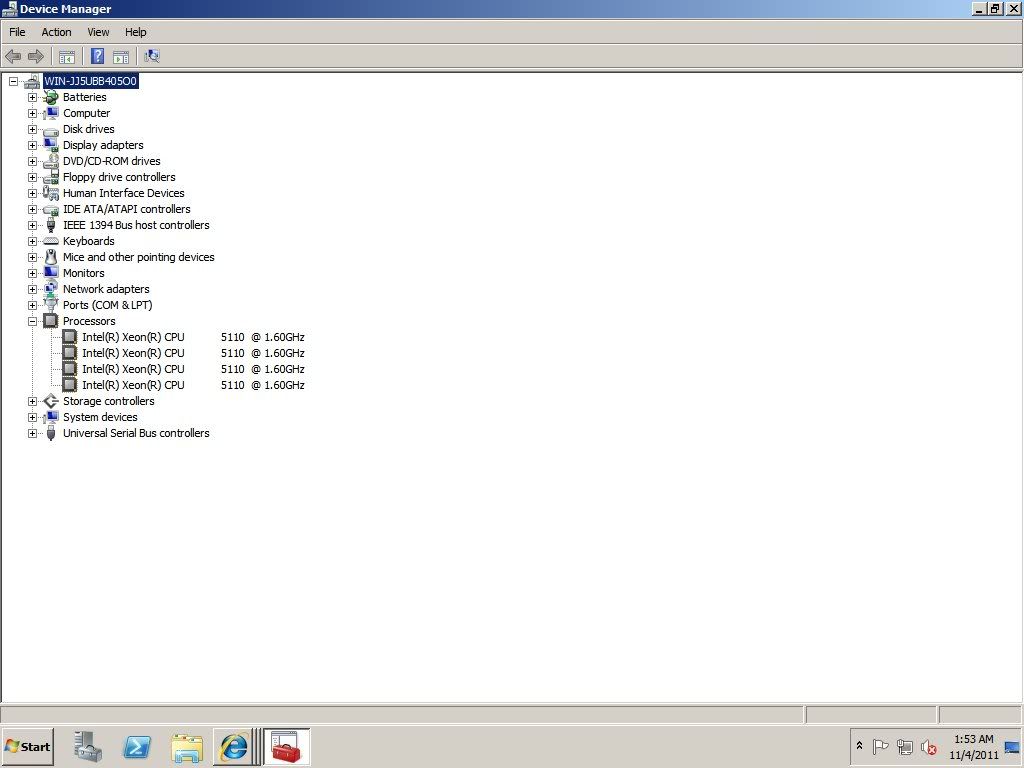Viewport: 1024px width, 768px height.
Task: Click the IDE ATA/ATAPI controllers icon
Action: [50, 210]
